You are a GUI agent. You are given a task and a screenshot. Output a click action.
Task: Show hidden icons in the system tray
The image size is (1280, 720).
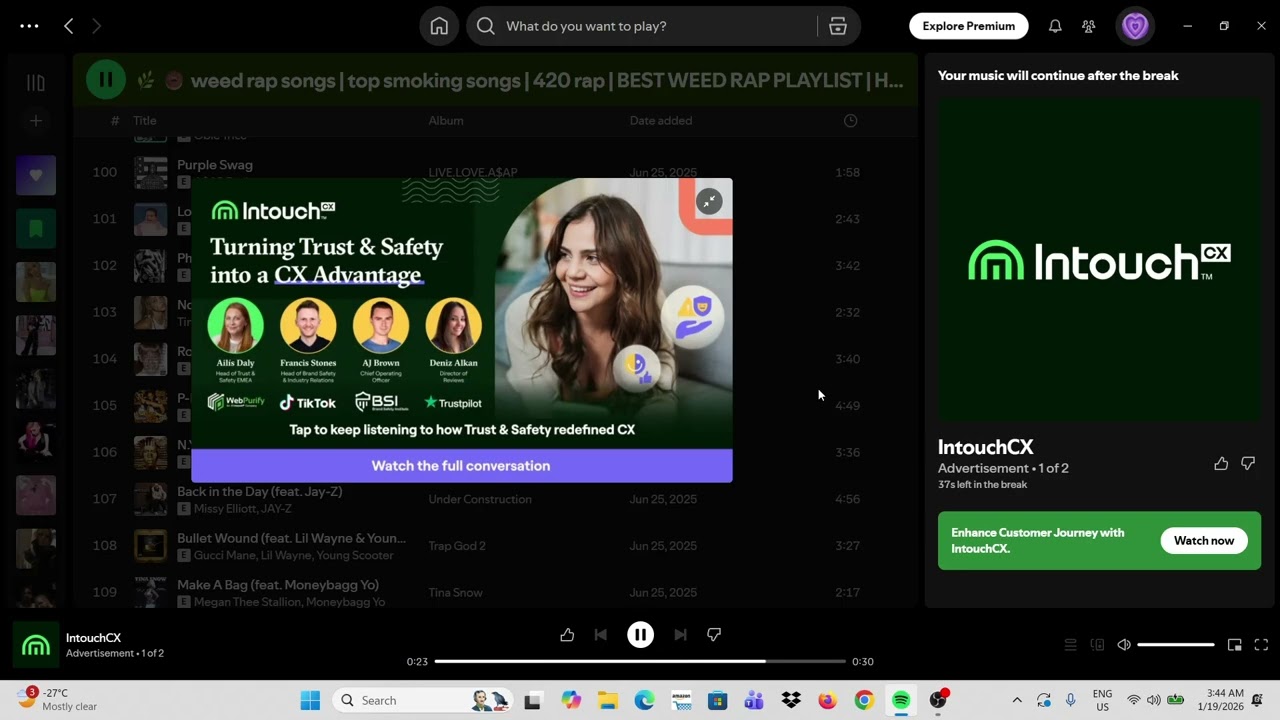pos(1017,700)
